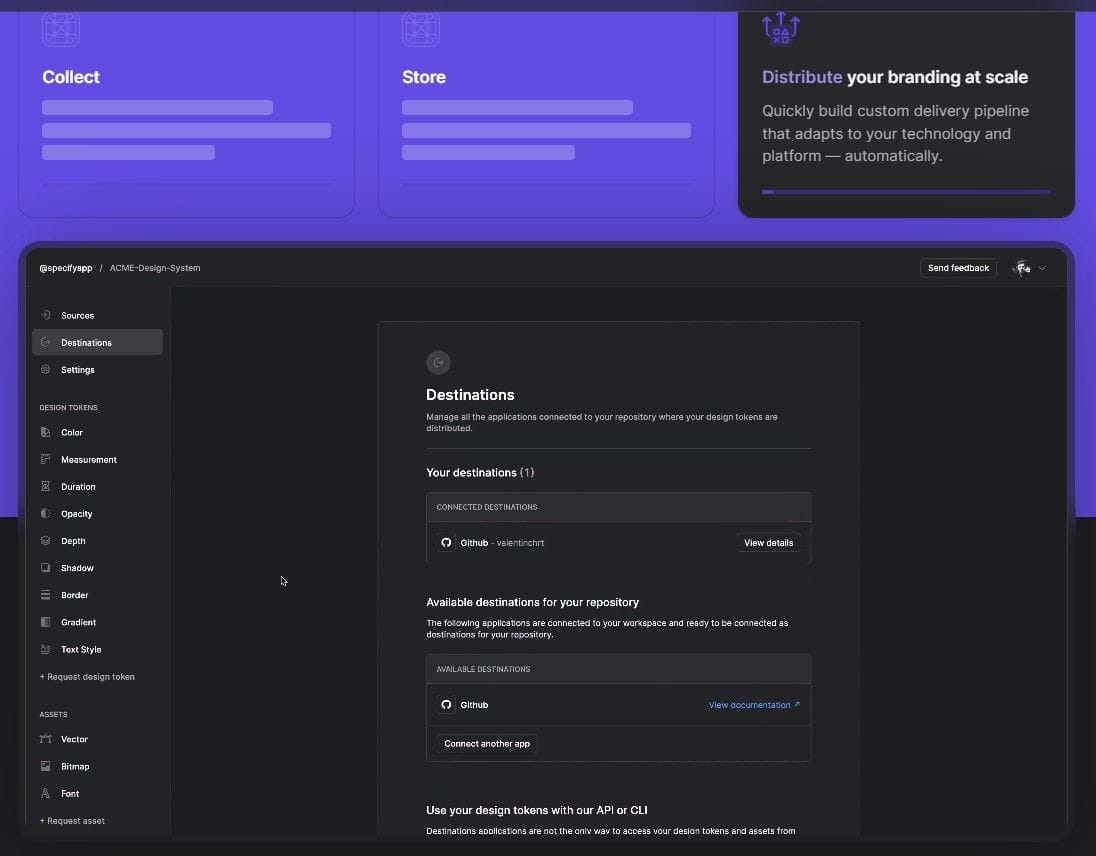Viewport: 1096px width, 856px height.
Task: Open the @specifyapp breadcrumb menu
Action: 65,268
